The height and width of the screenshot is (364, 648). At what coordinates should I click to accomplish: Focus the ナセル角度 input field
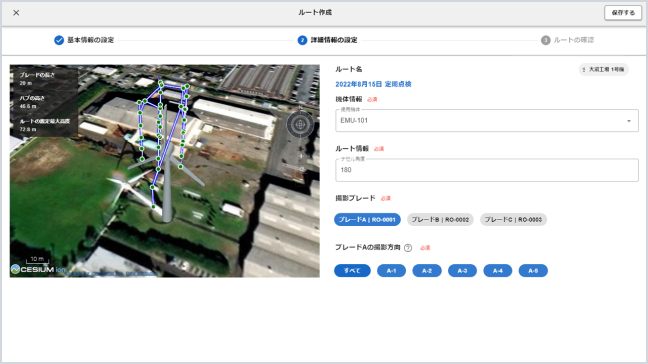pyautogui.click(x=487, y=170)
